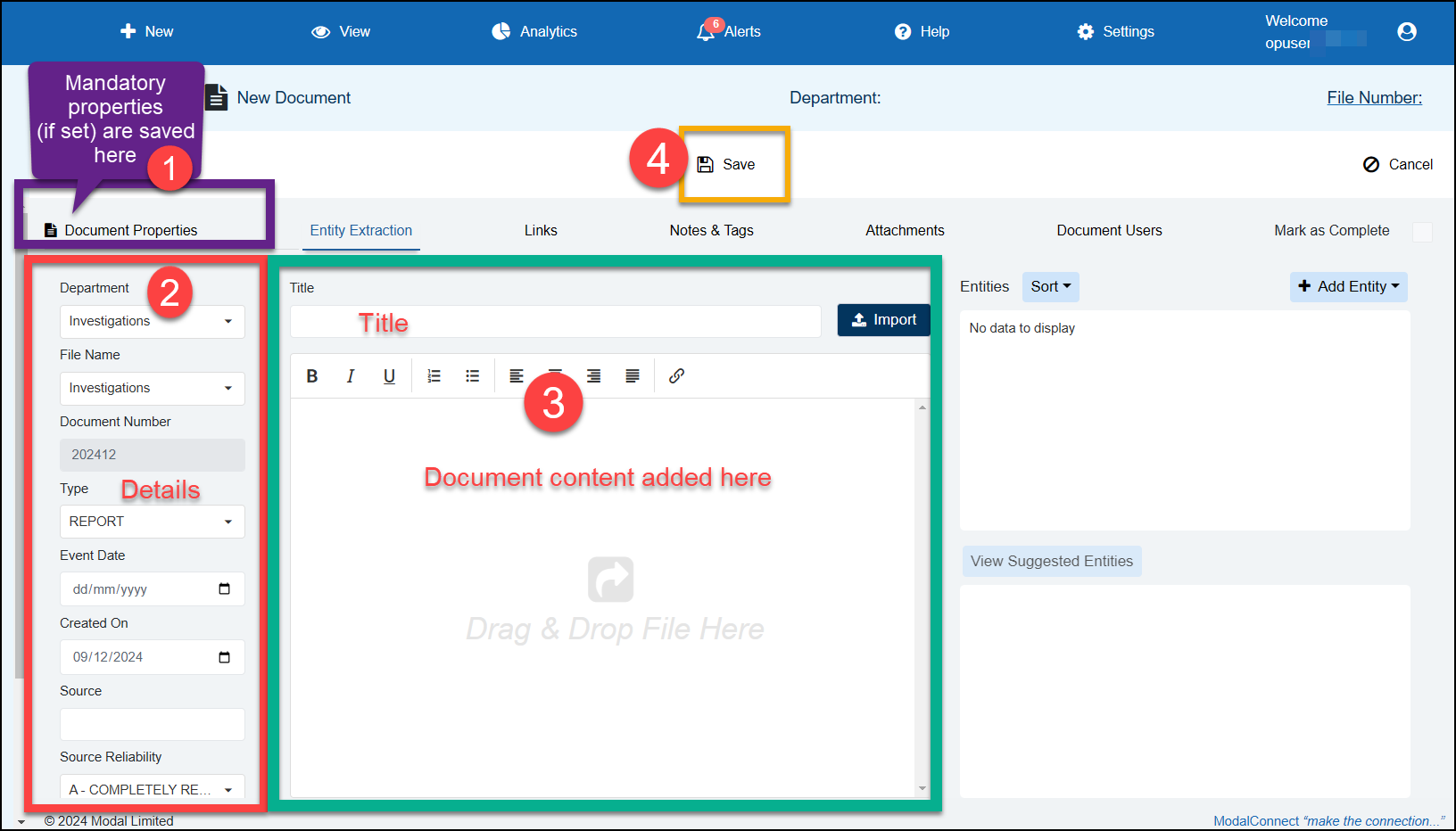Click the Import button
1456x831 pixels.
coord(883,320)
